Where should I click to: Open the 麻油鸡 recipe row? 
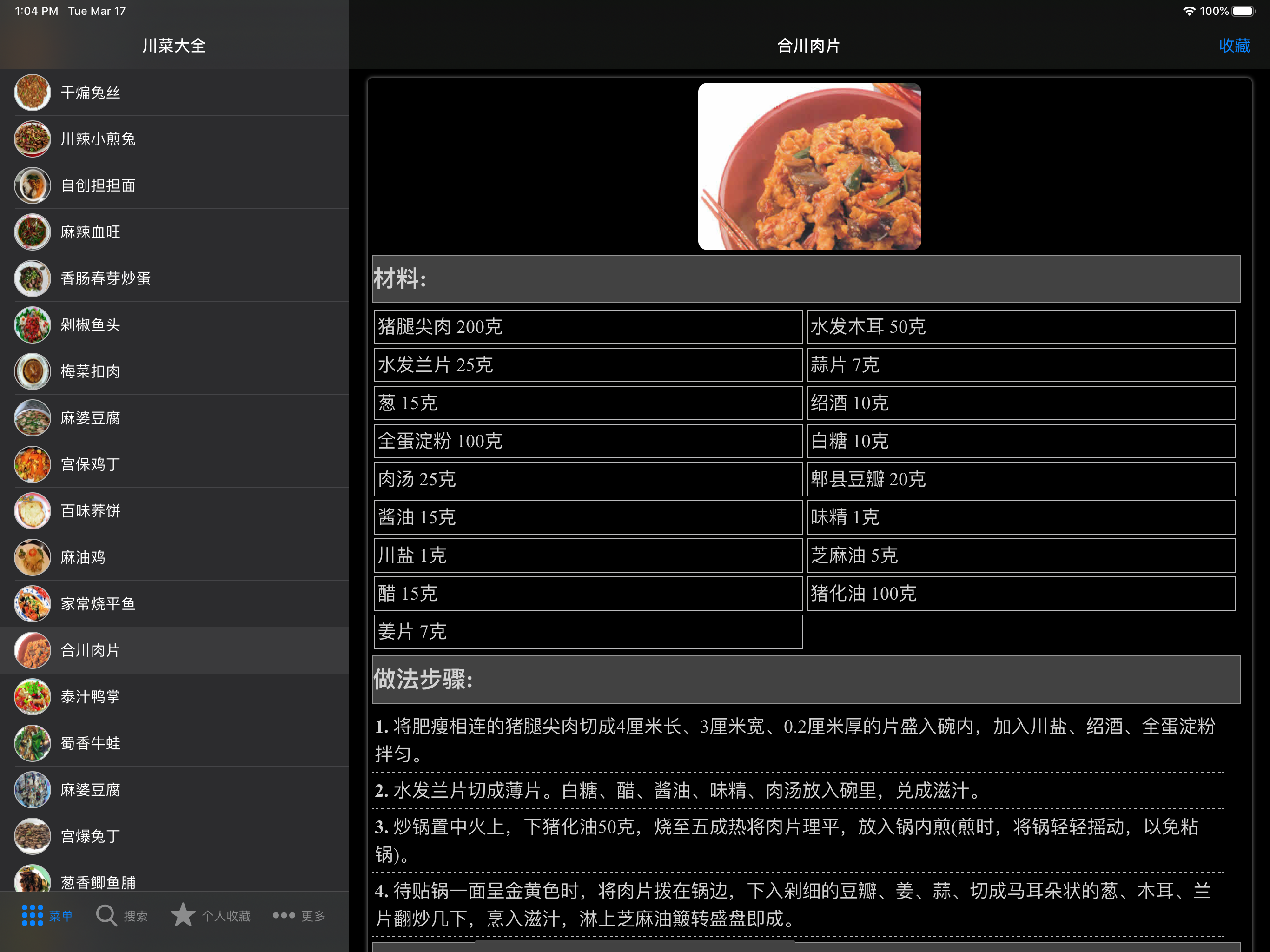coord(174,557)
